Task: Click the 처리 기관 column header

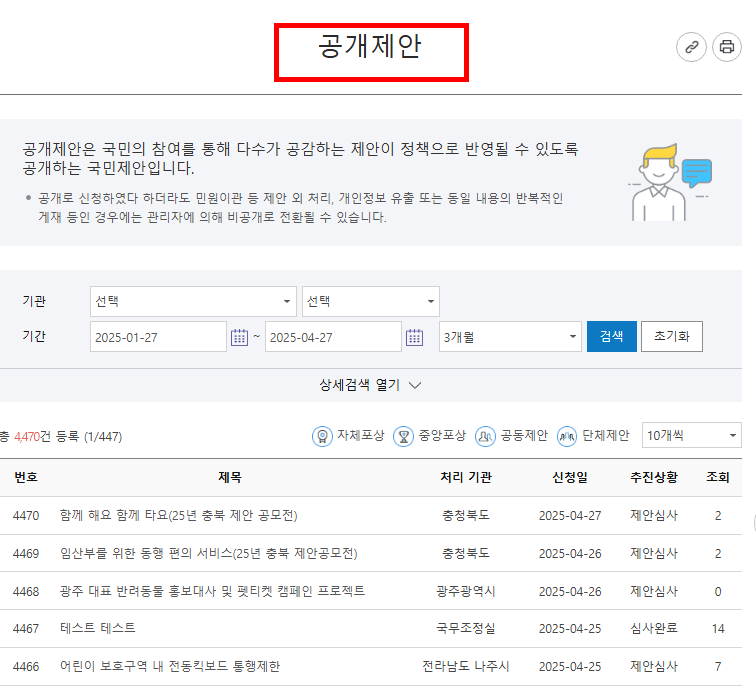Action: [x=466, y=477]
